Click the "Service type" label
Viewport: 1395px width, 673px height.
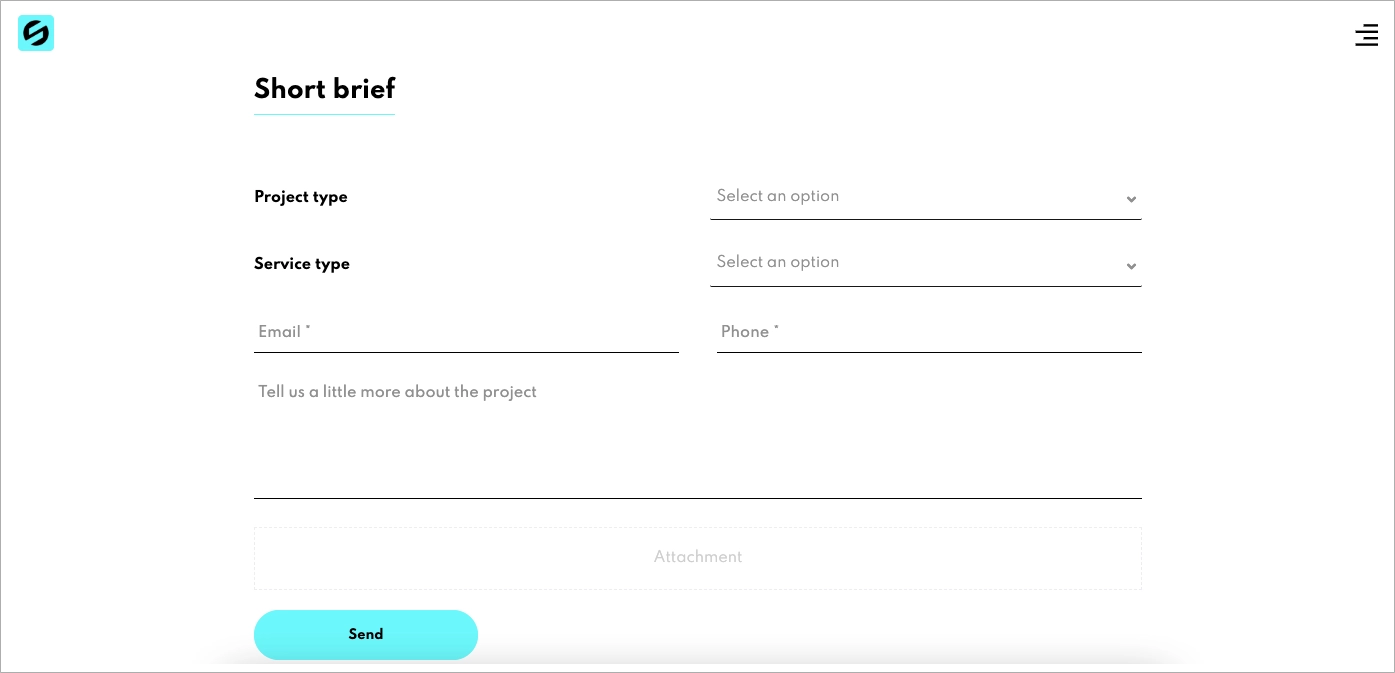(x=302, y=264)
